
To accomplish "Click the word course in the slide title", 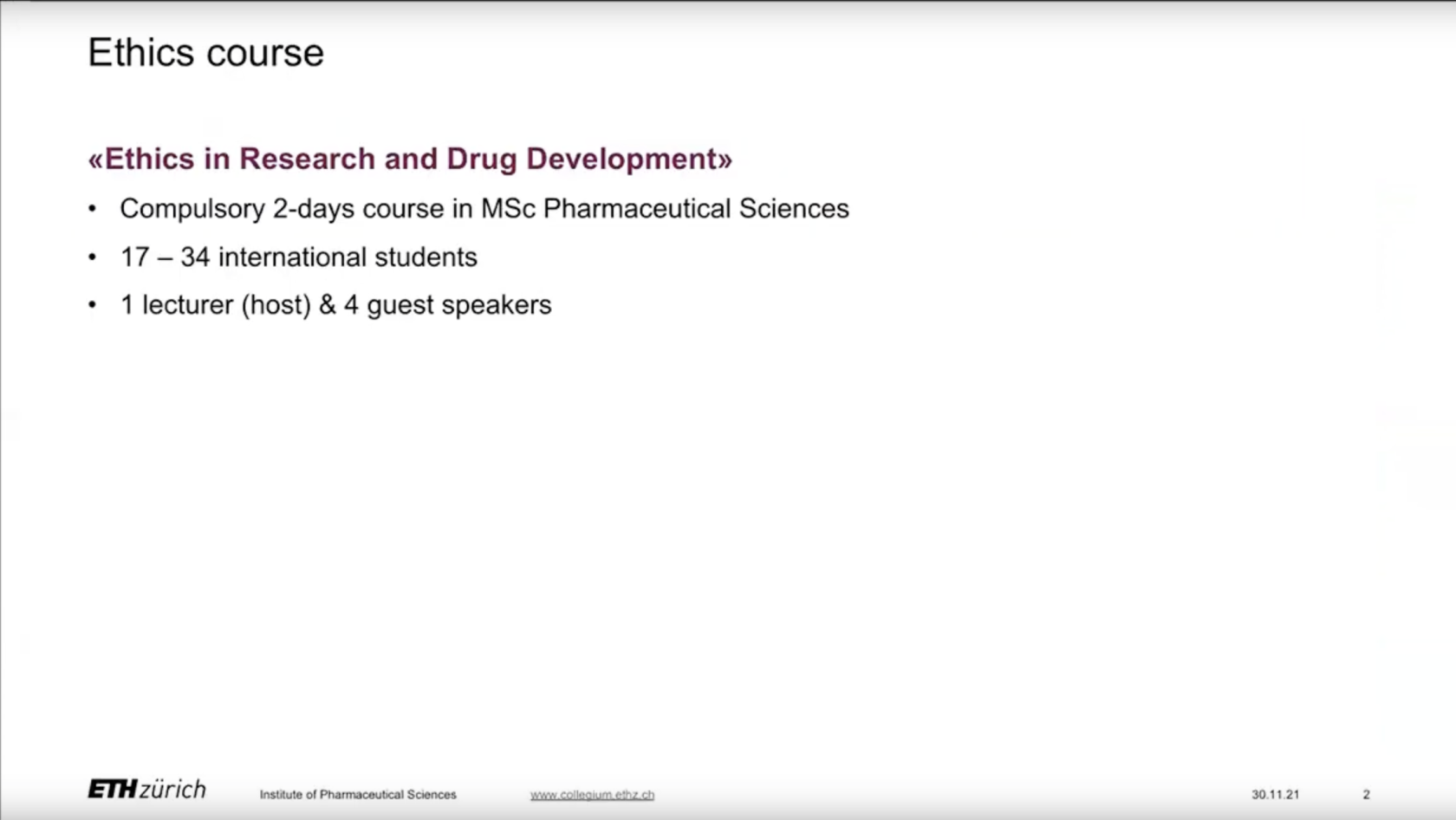I will [x=265, y=53].
